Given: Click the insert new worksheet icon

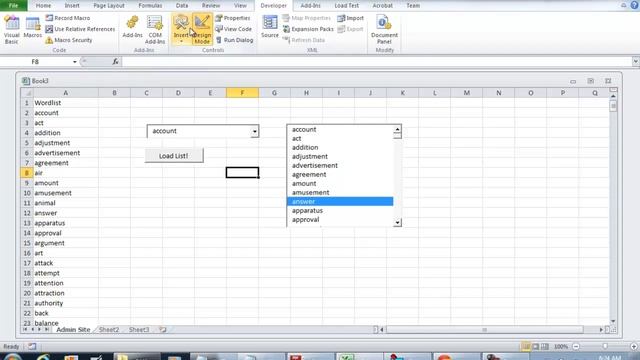Looking at the screenshot, I should [x=163, y=329].
